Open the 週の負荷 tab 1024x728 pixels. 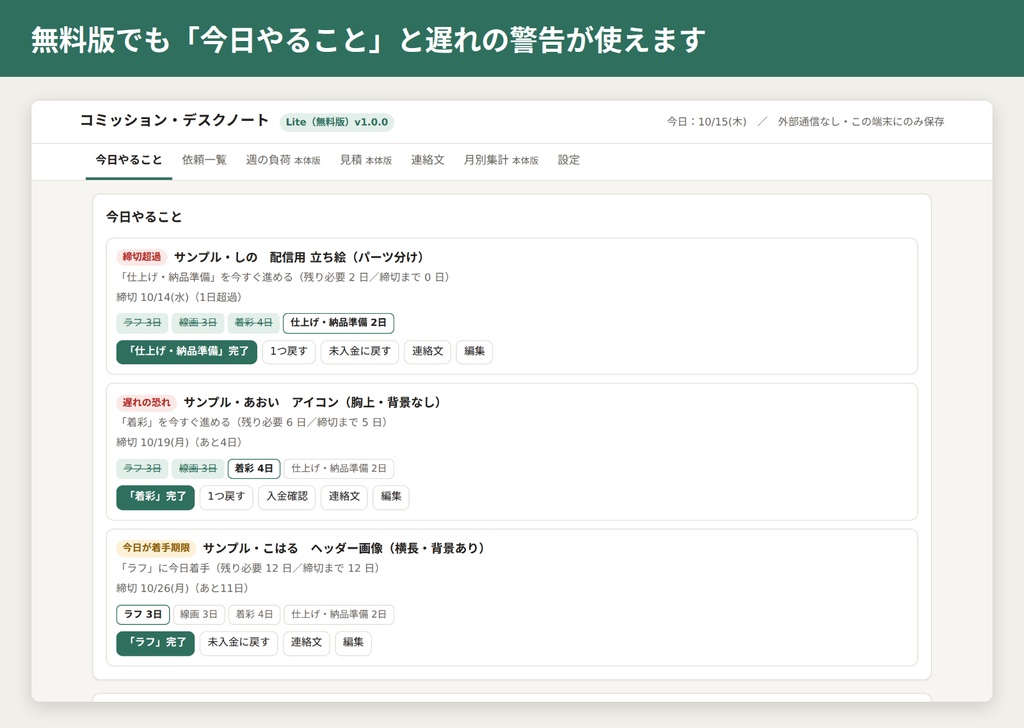click(283, 160)
